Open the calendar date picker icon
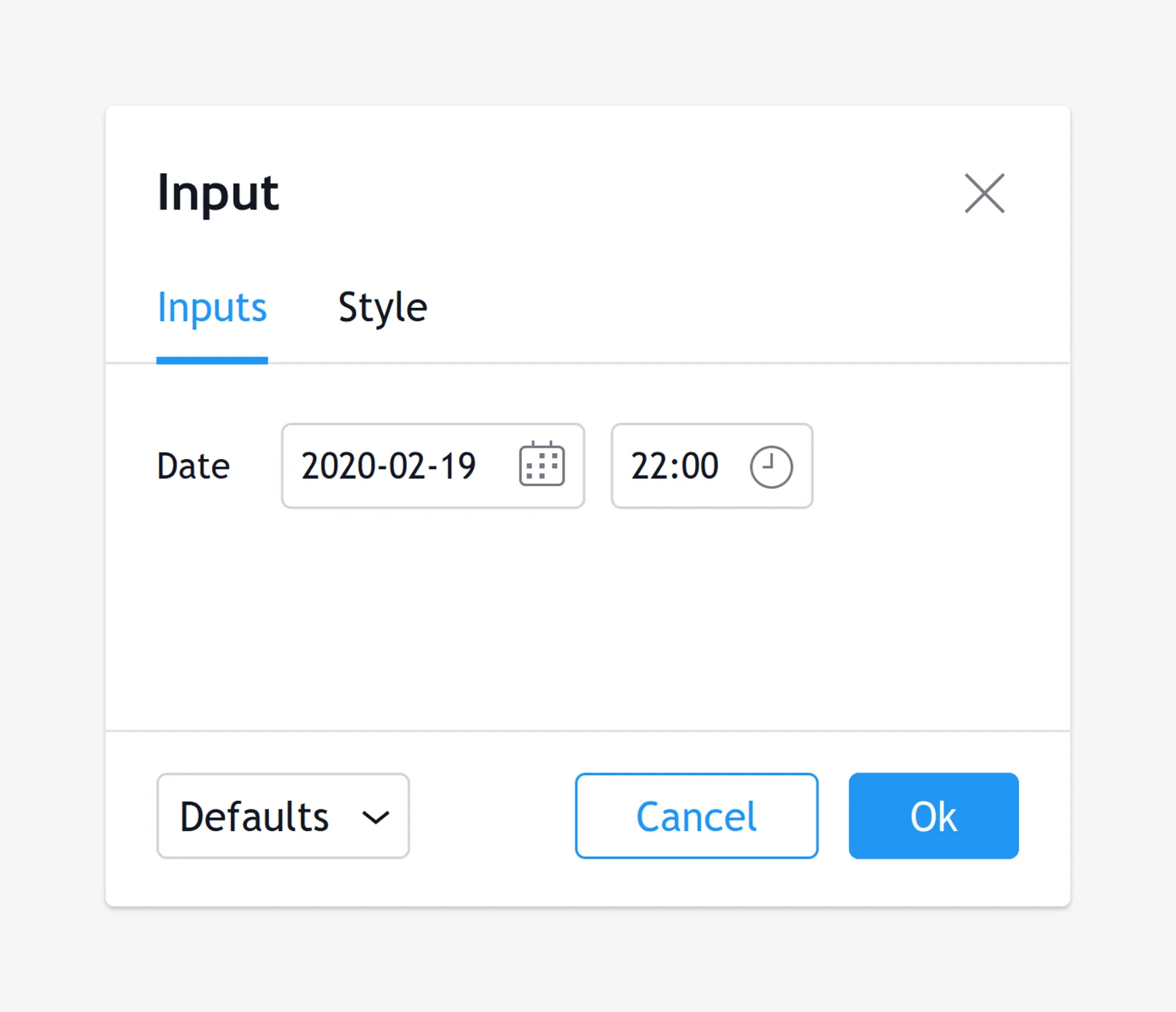The height and width of the screenshot is (1012, 1176). click(x=542, y=465)
